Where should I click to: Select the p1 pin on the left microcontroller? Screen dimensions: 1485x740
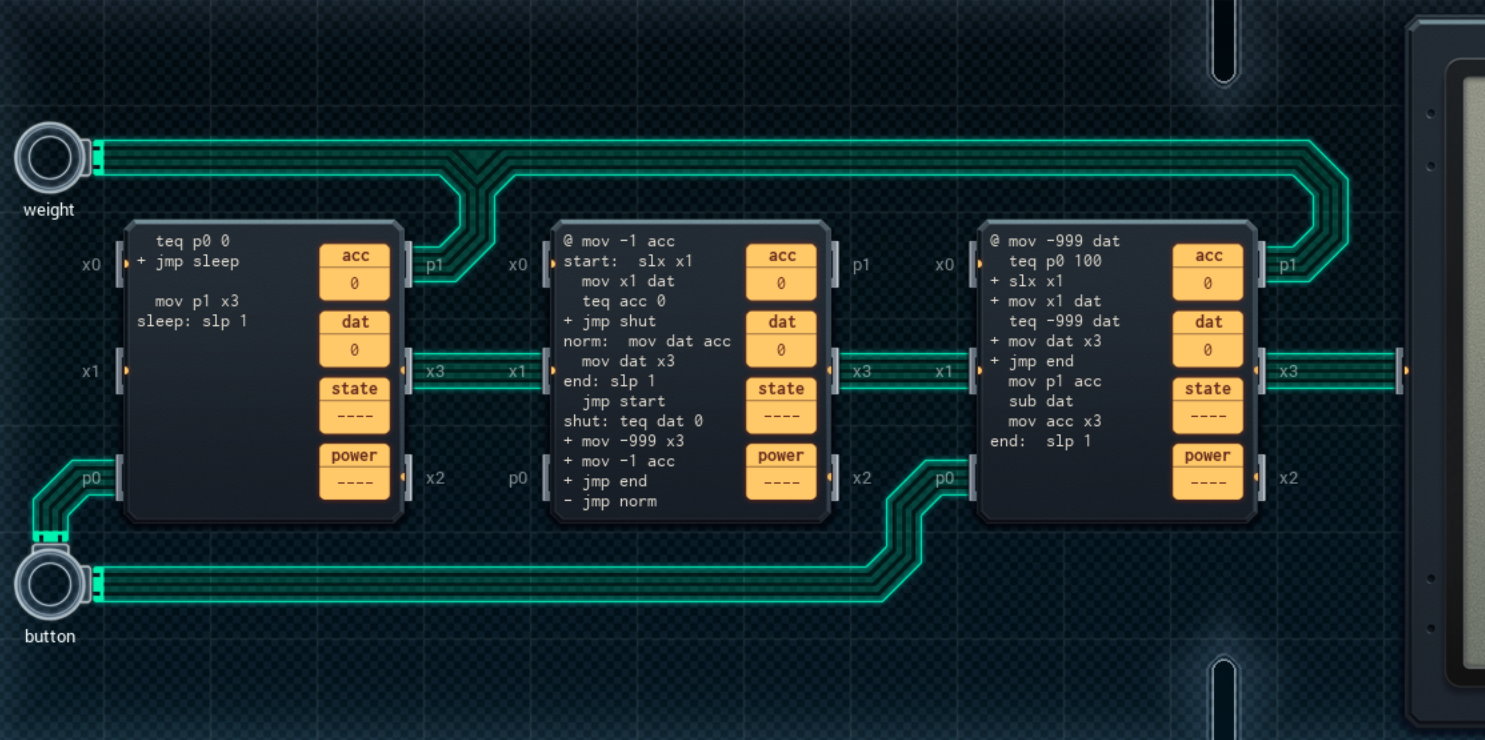click(409, 264)
